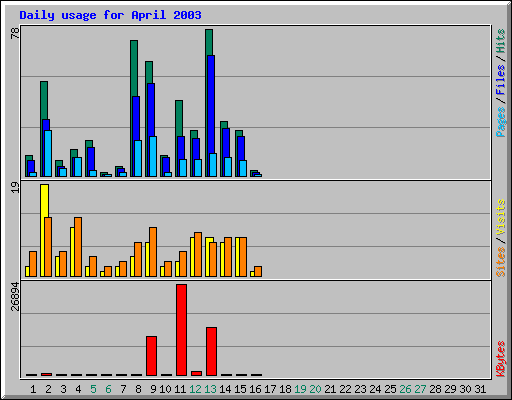Click the orange sites bar for day 12
This screenshot has height=400, width=512.
tap(198, 254)
